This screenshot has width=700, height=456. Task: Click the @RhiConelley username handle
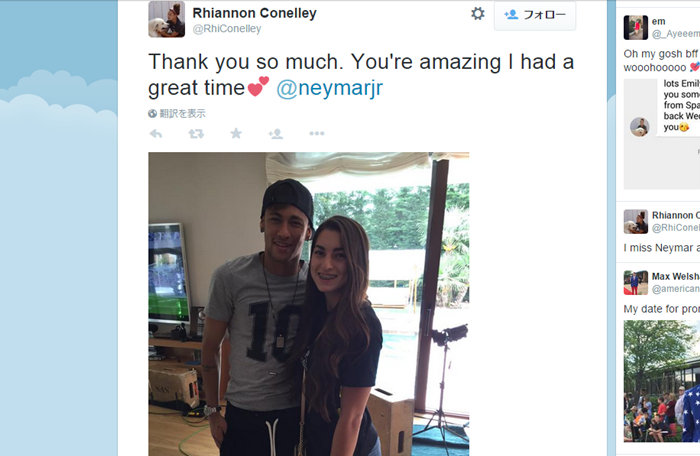click(226, 29)
